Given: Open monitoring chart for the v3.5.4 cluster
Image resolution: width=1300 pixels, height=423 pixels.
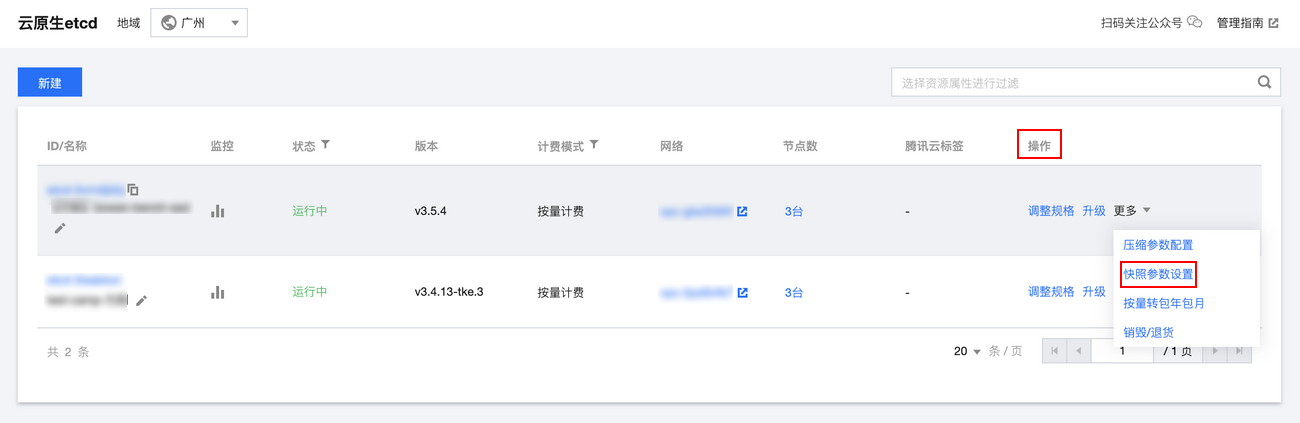Looking at the screenshot, I should (217, 211).
